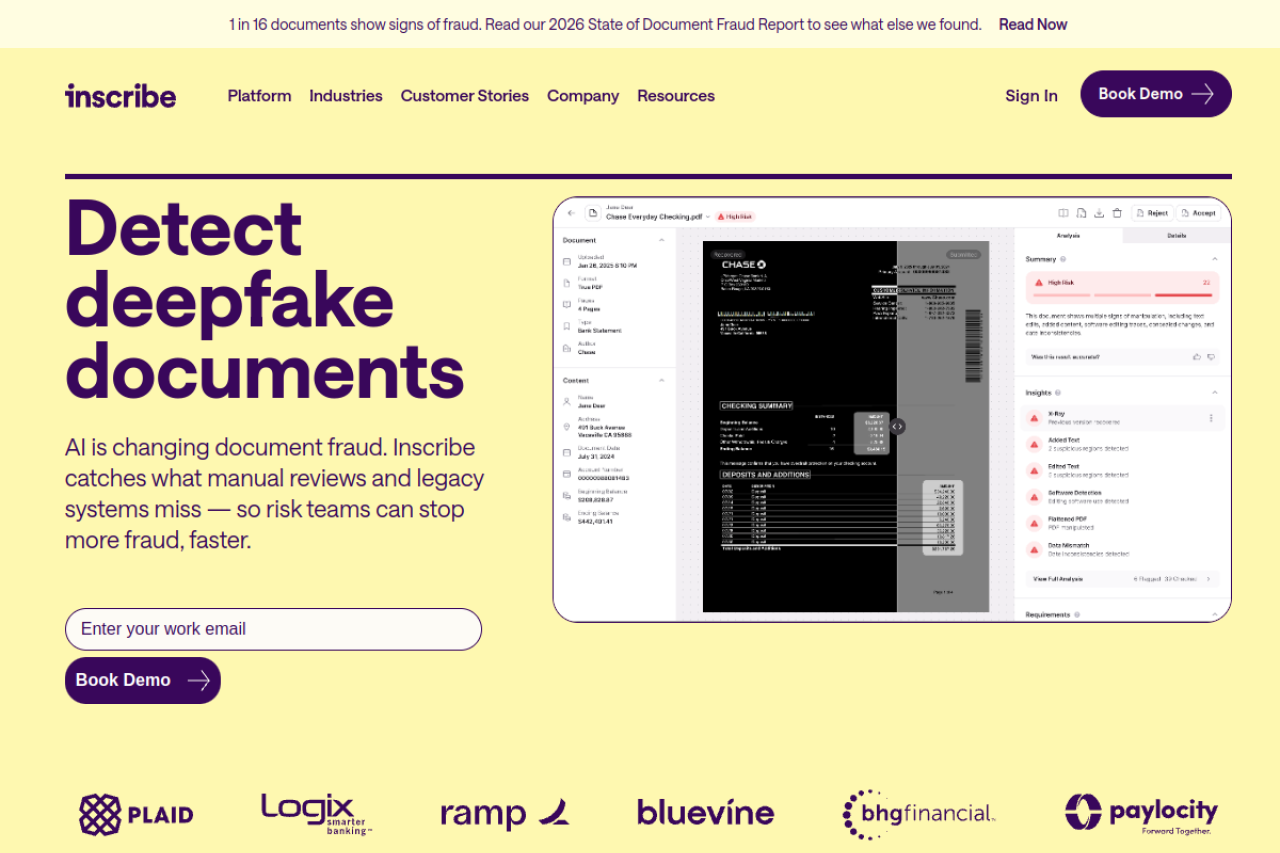Click the High Risk badge beside the filename
The width and height of the screenshot is (1280, 853).
point(735,217)
